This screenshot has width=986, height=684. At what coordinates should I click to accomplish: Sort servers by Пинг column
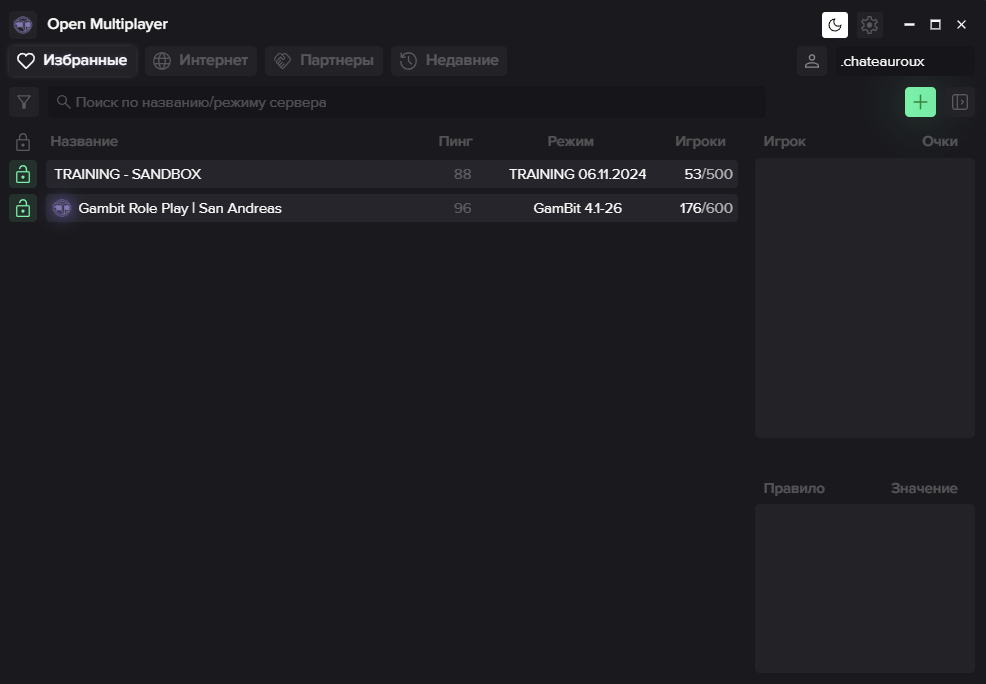[x=455, y=141]
